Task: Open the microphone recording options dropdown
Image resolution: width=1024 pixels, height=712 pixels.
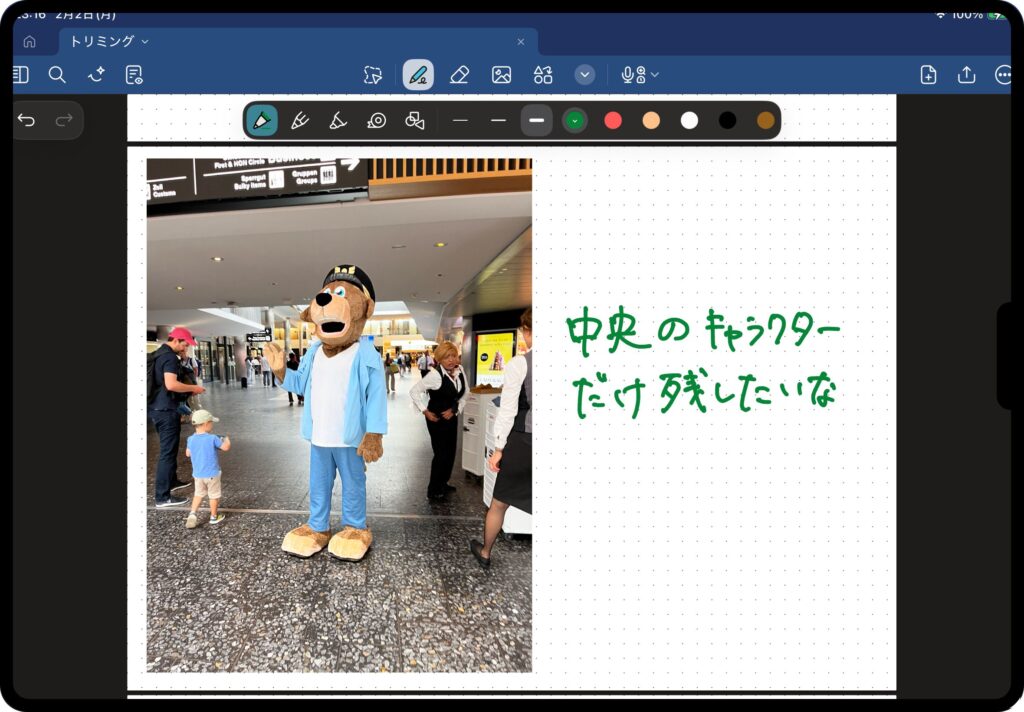Action: [x=655, y=75]
